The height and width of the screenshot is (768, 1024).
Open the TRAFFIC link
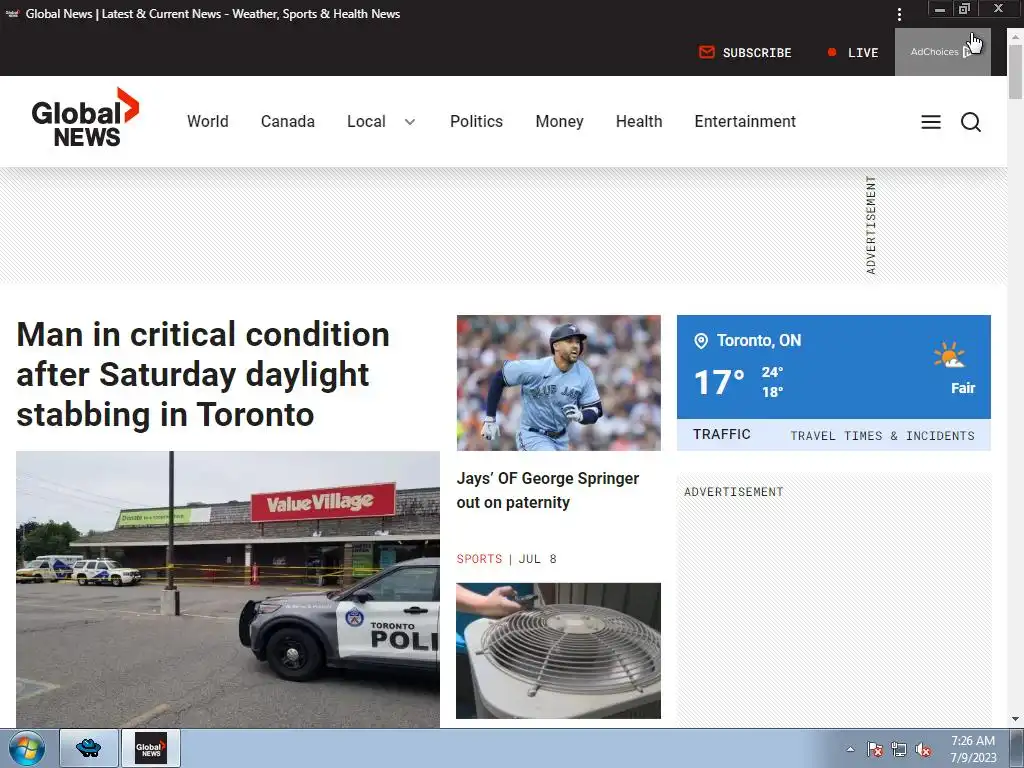tap(722, 434)
